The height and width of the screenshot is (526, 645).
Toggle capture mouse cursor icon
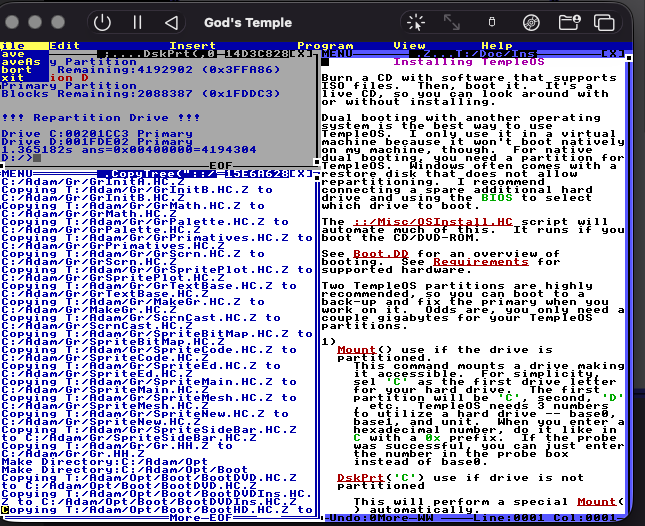(416, 22)
